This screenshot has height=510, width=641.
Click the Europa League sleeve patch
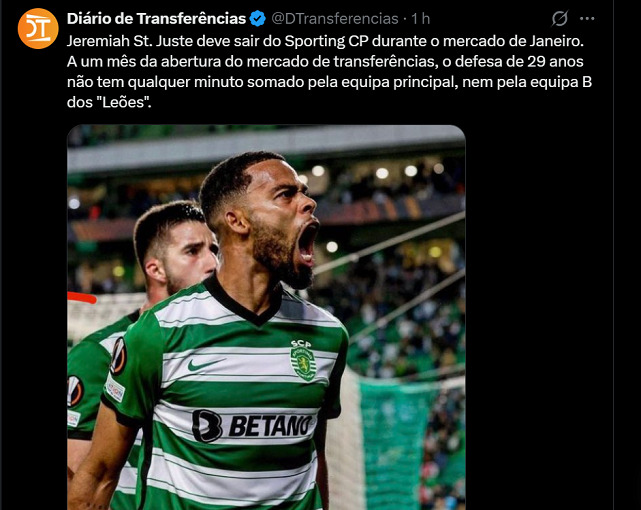point(119,356)
